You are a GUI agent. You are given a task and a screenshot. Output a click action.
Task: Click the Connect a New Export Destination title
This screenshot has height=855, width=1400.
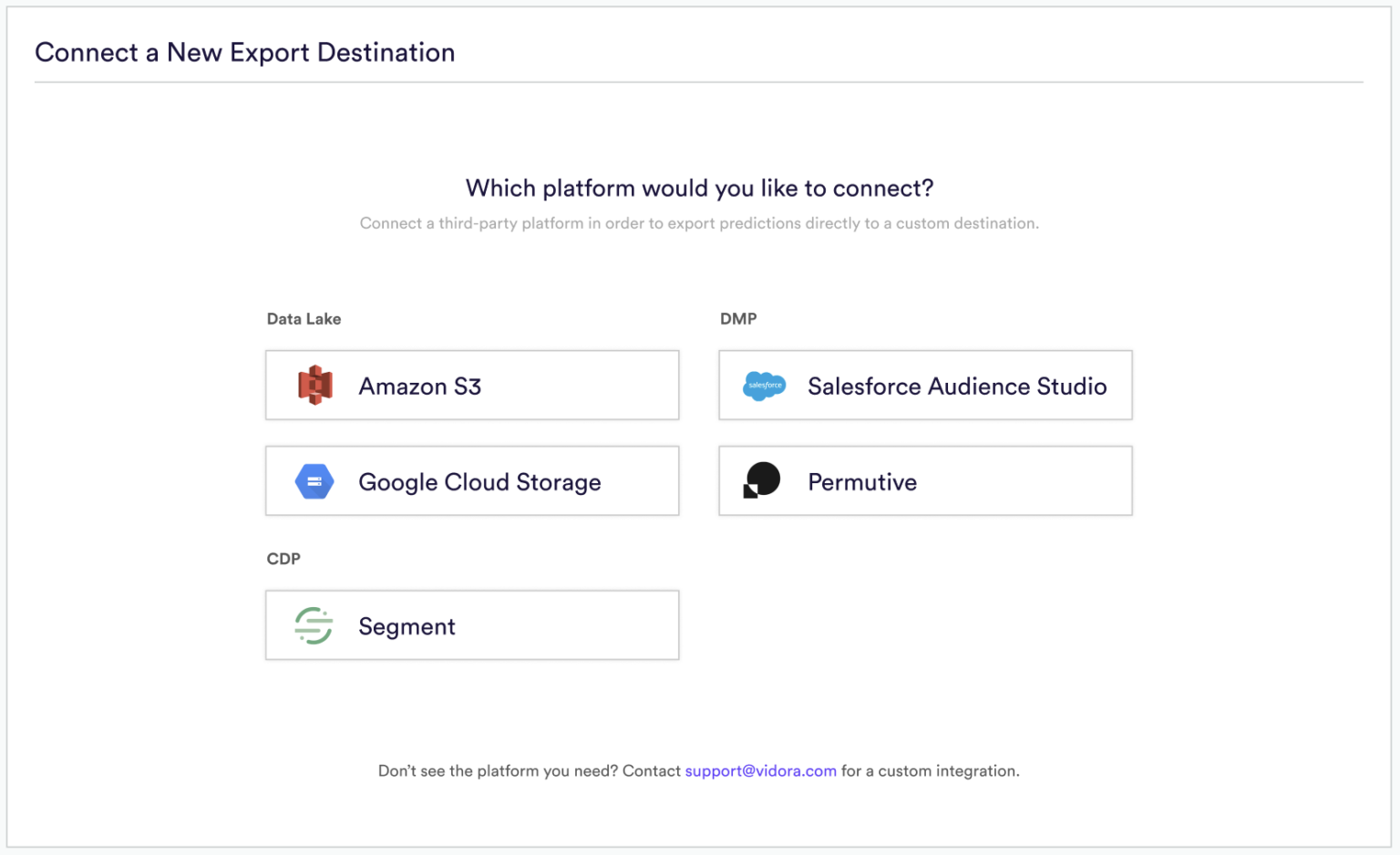[x=244, y=52]
